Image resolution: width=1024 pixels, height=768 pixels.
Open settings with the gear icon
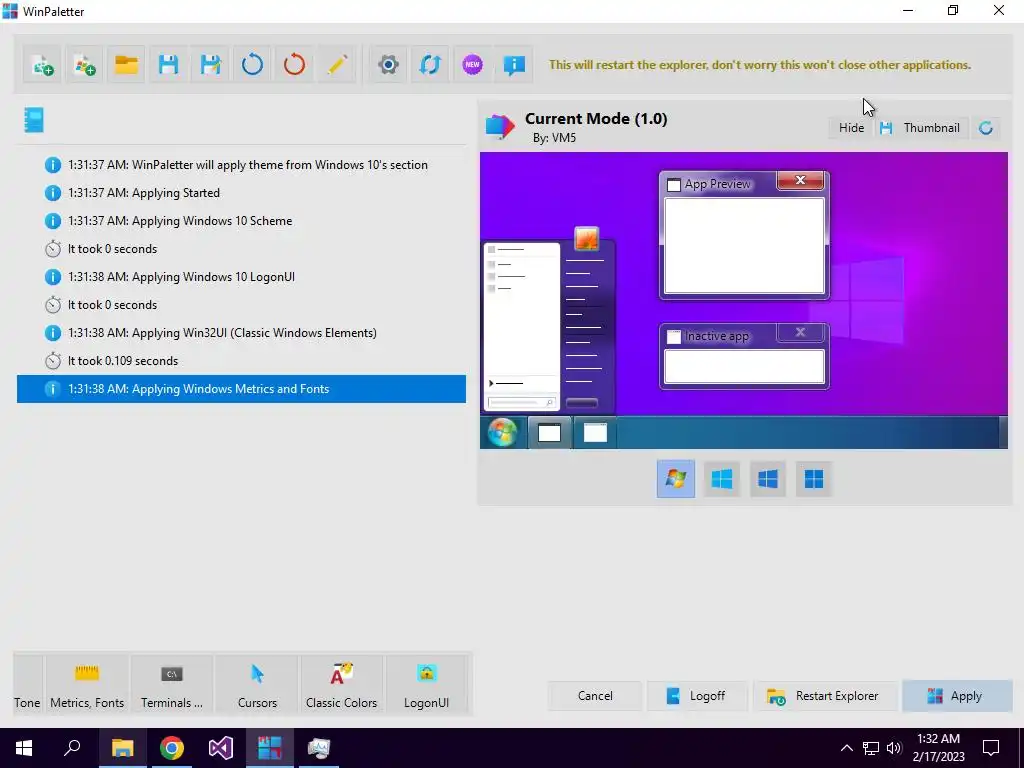[388, 65]
